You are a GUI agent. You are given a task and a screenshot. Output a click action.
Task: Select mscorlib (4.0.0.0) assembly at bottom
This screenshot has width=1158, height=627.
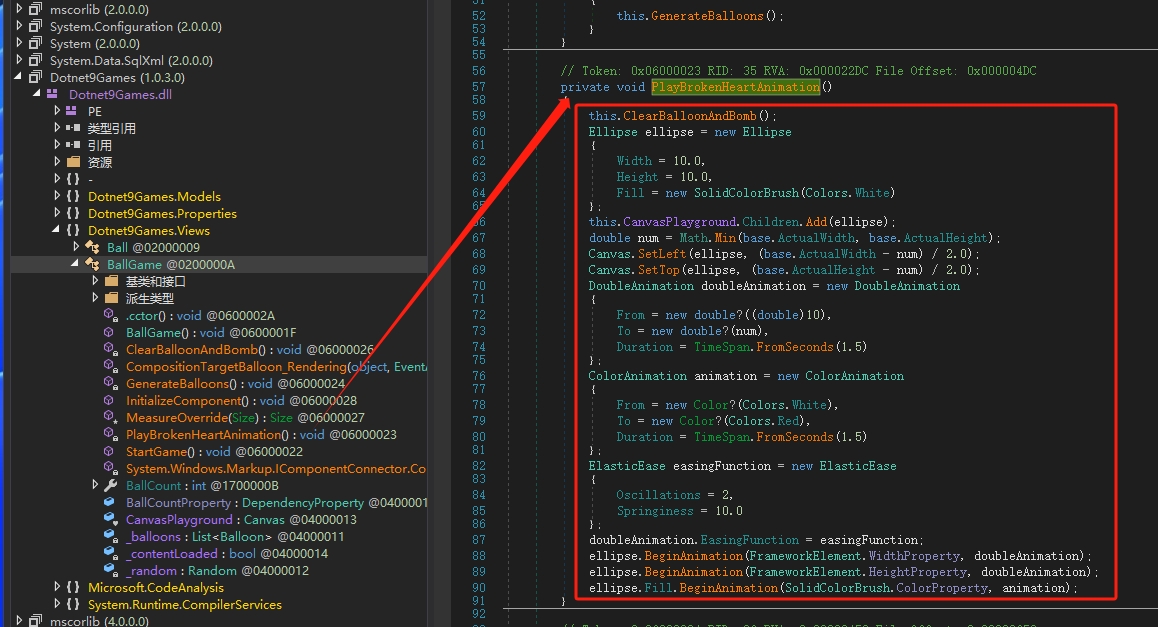[99, 620]
